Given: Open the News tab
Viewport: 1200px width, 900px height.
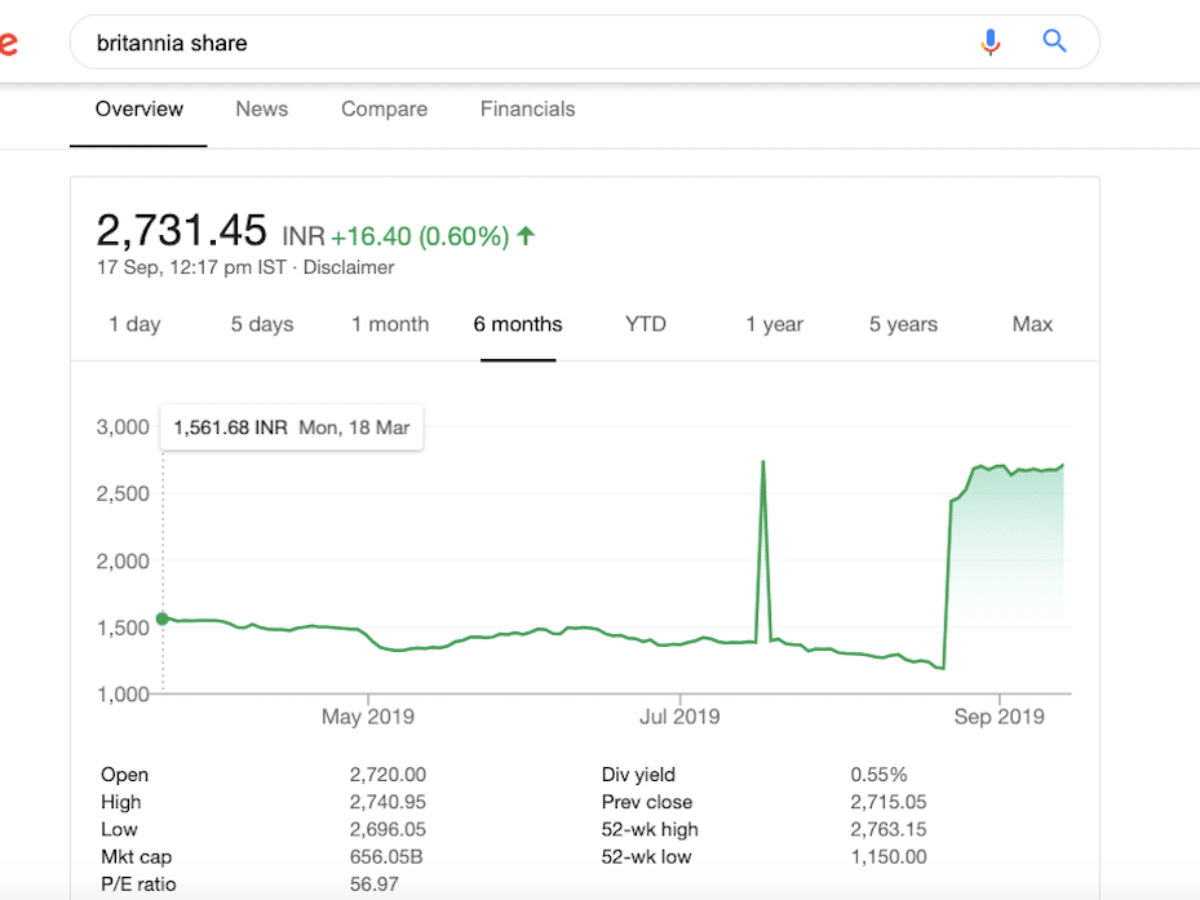Looking at the screenshot, I should [262, 109].
